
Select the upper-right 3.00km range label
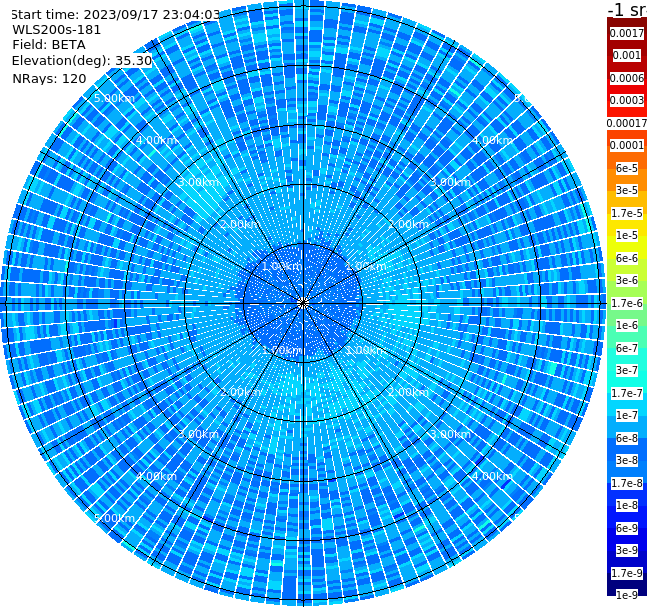click(x=450, y=182)
